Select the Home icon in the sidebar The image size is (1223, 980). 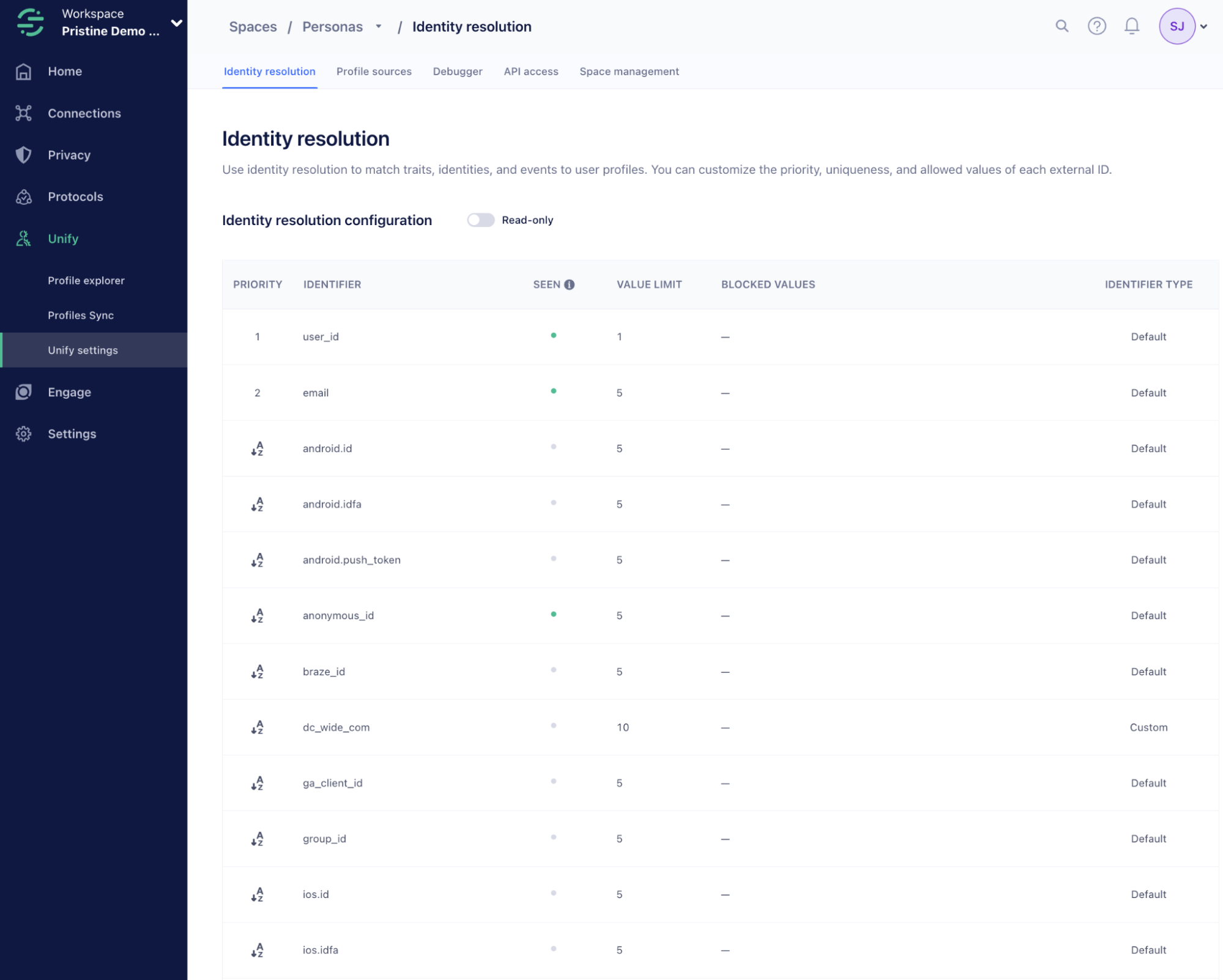click(x=23, y=71)
